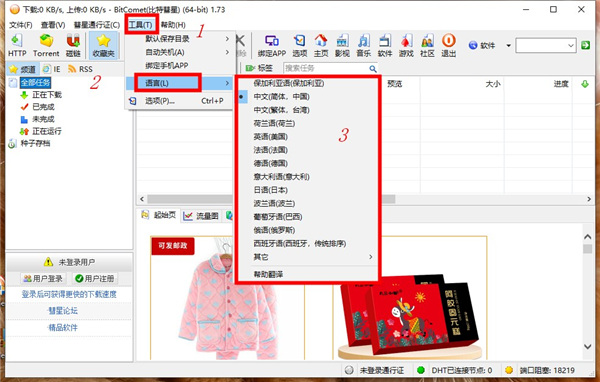Toggle the 收藏夹 favorites star icon

[103, 45]
